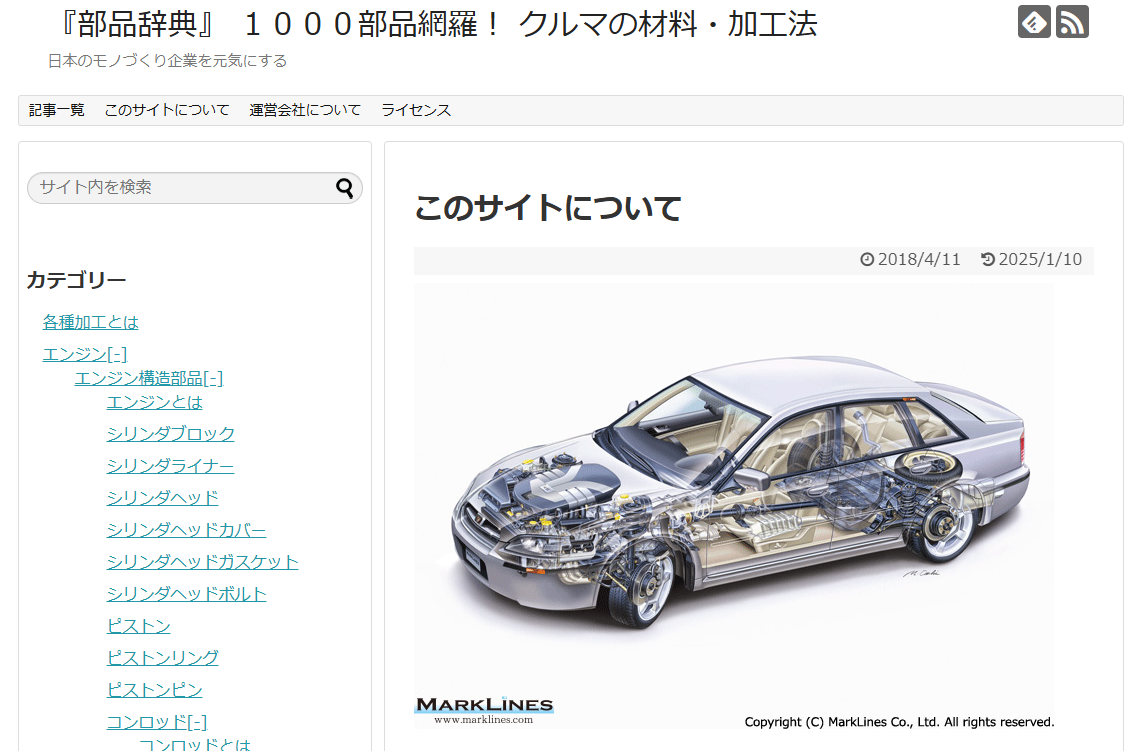Screen dimensions: 1139x751
Task: Open the ライセンス menu item
Action: [x=416, y=110]
